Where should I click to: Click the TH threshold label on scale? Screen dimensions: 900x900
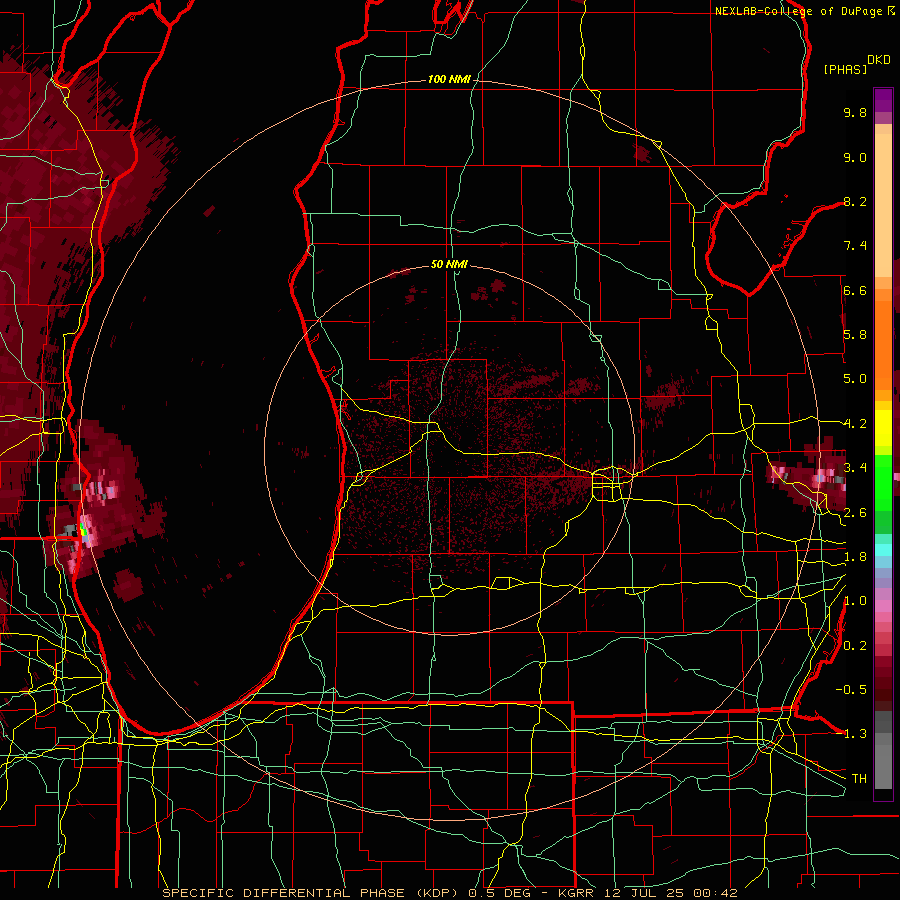(x=859, y=779)
